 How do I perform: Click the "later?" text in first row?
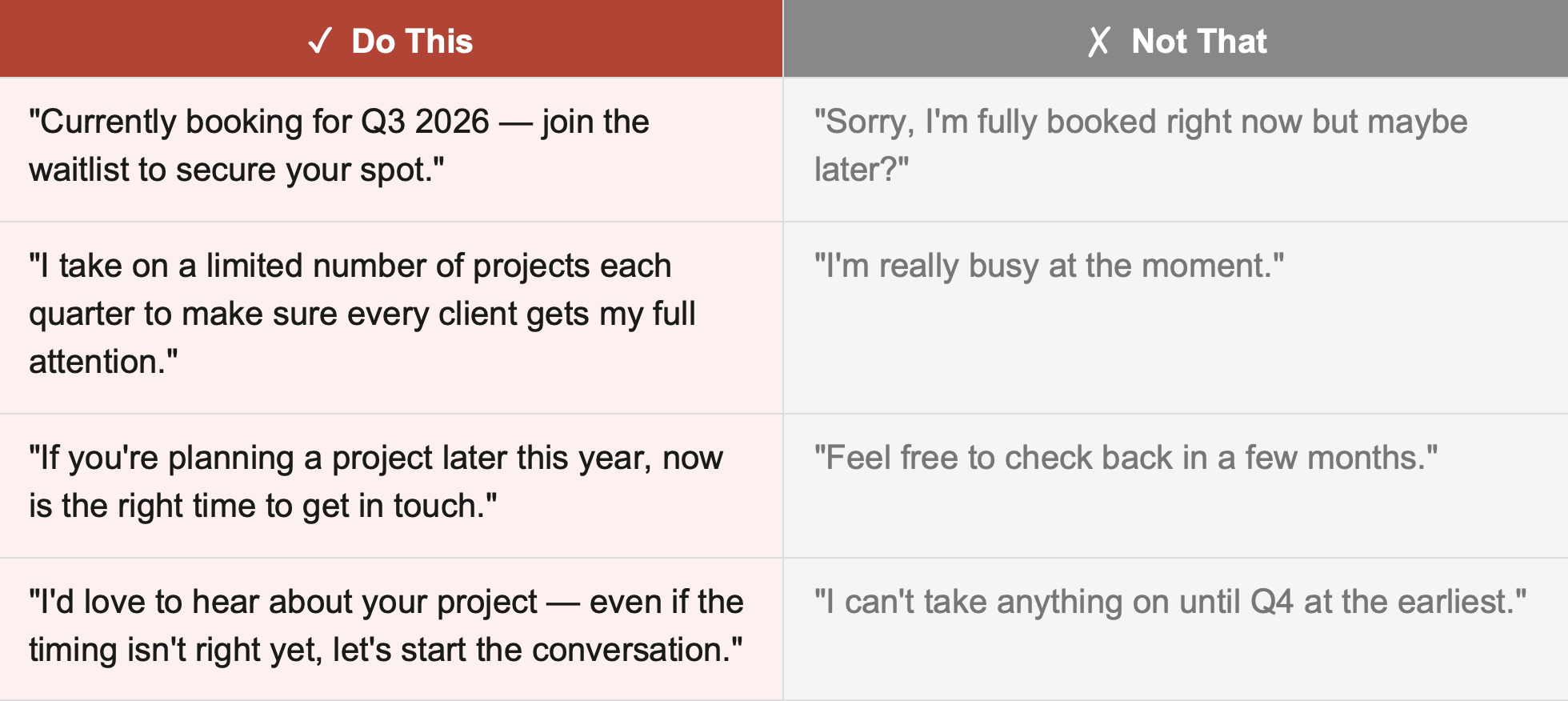[862, 170]
